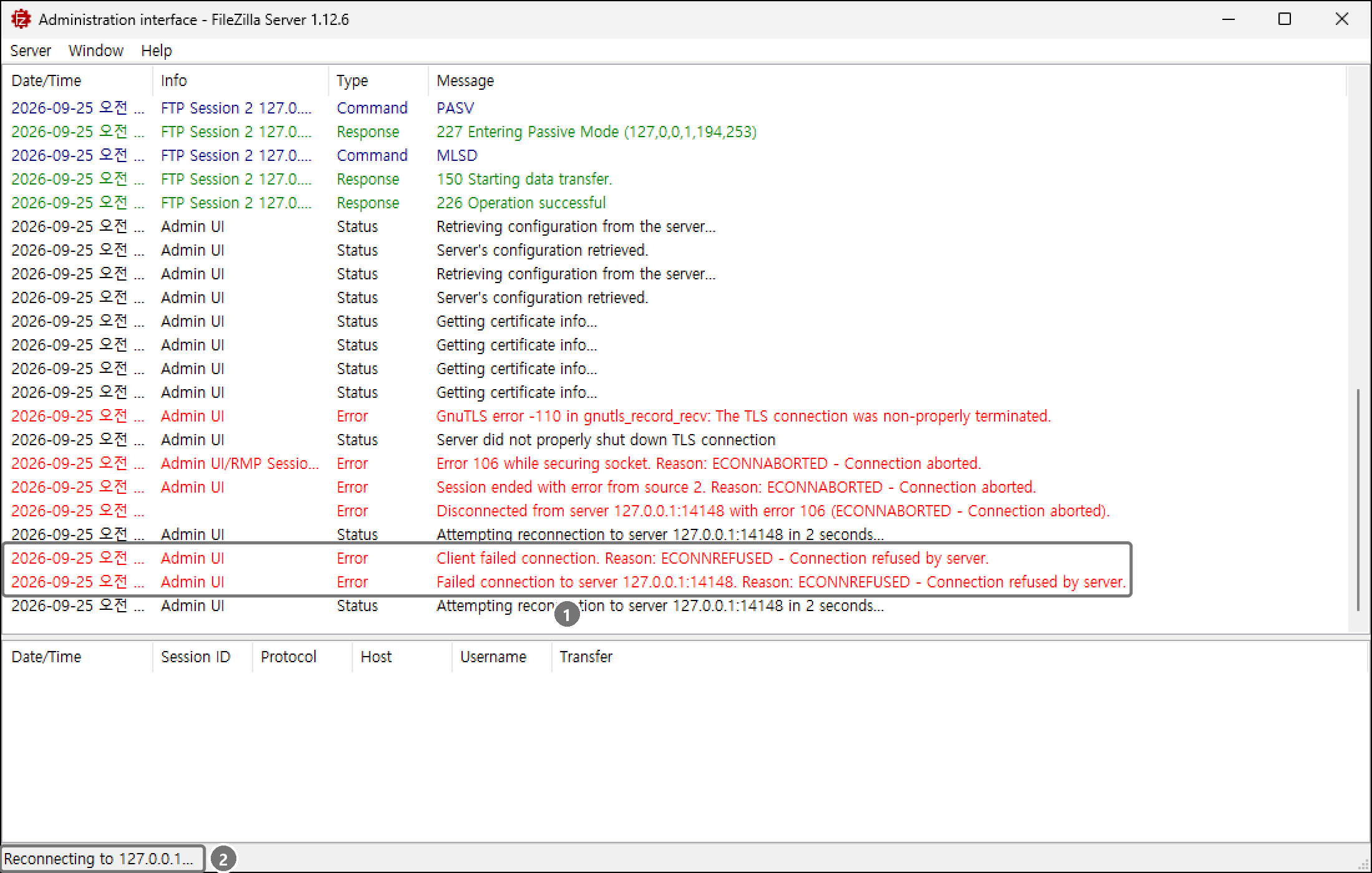The image size is (1372, 873).
Task: Maximize the FileZilla Server window
Action: 1285,19
